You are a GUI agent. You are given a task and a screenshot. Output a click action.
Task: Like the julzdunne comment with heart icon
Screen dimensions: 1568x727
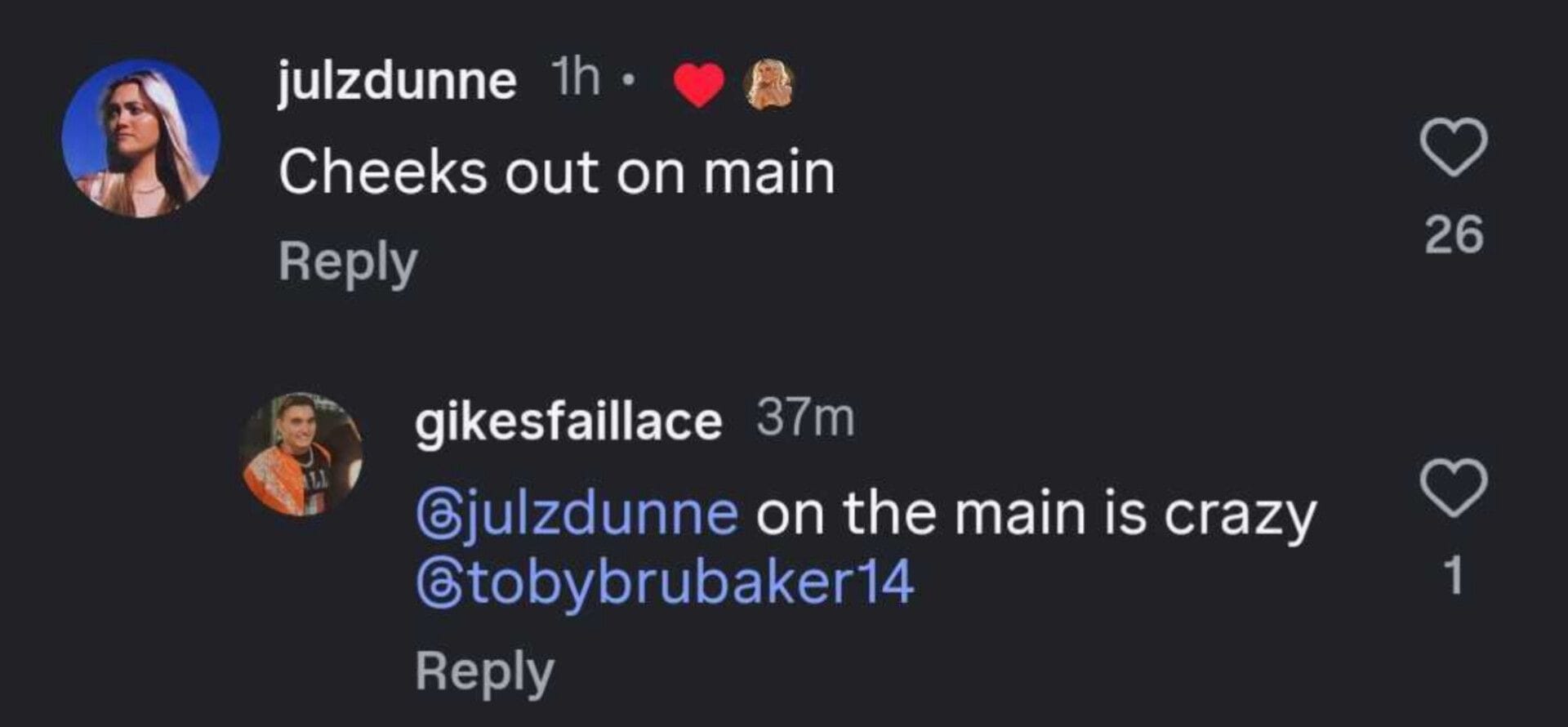point(1454,147)
